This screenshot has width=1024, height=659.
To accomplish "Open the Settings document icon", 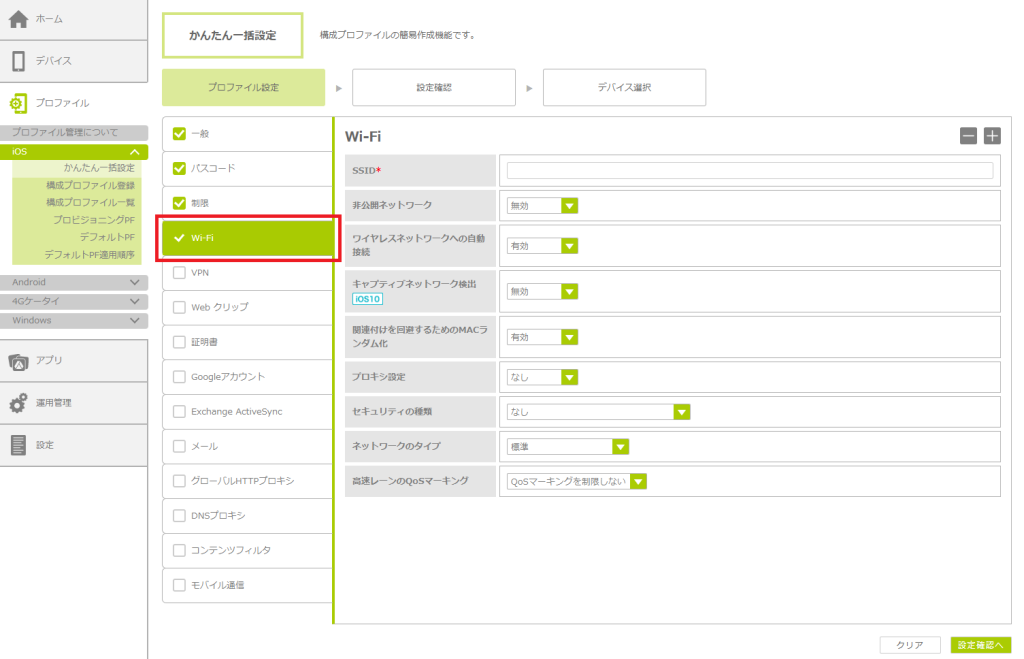I will [18, 445].
